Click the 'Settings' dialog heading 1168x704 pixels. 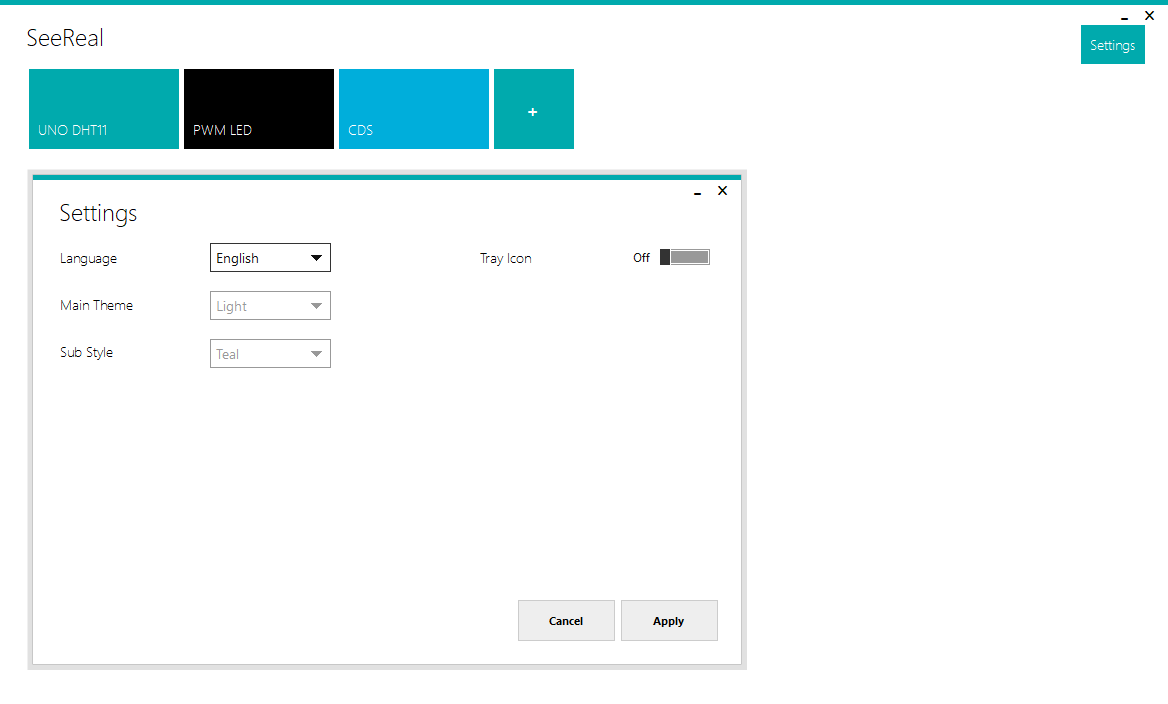point(98,213)
